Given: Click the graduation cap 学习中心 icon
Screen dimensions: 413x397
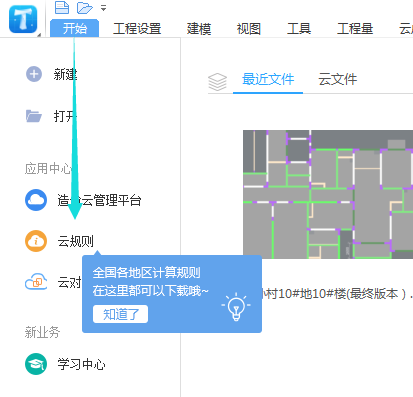Looking at the screenshot, I should coord(36,364).
